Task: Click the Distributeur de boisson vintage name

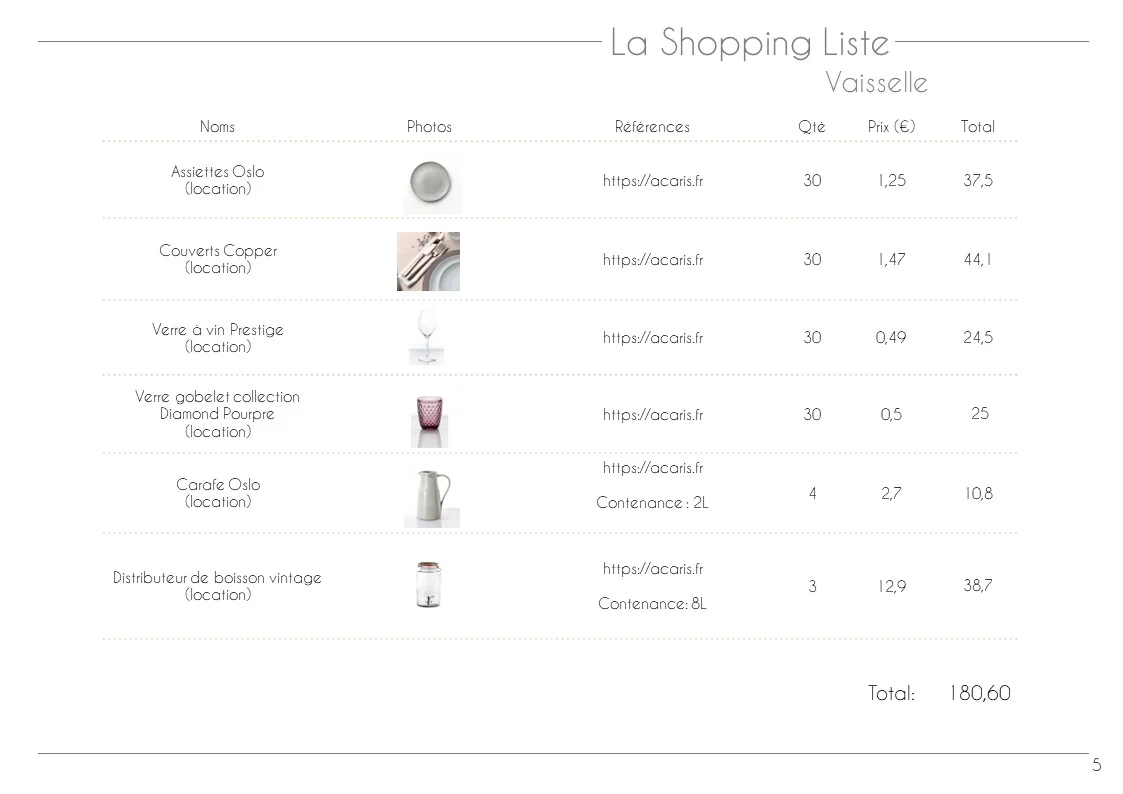Action: coord(217,578)
